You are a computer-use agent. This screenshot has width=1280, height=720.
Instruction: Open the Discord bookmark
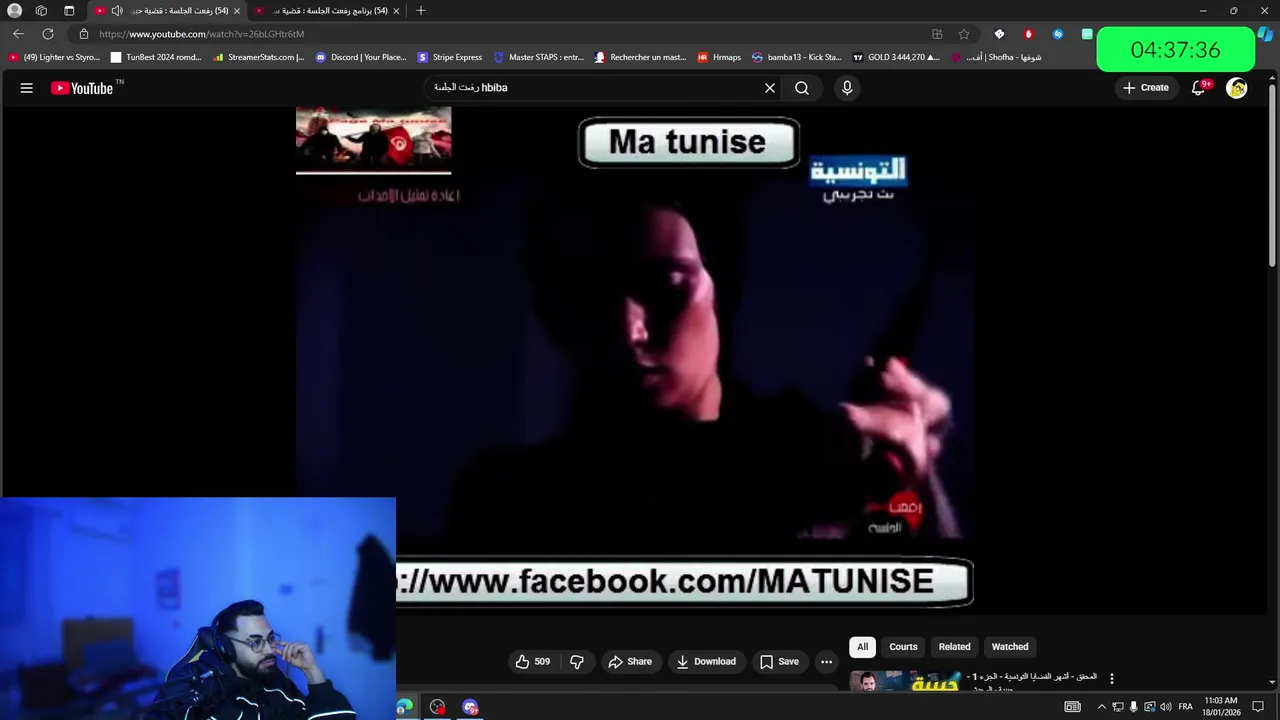pos(361,57)
